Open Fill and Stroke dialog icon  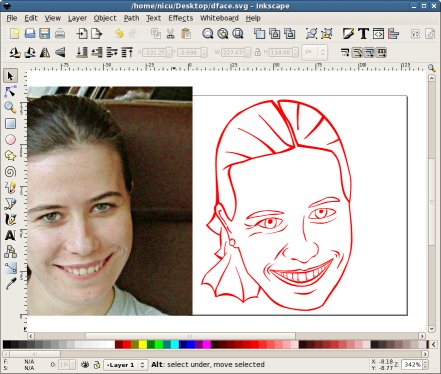pos(348,33)
